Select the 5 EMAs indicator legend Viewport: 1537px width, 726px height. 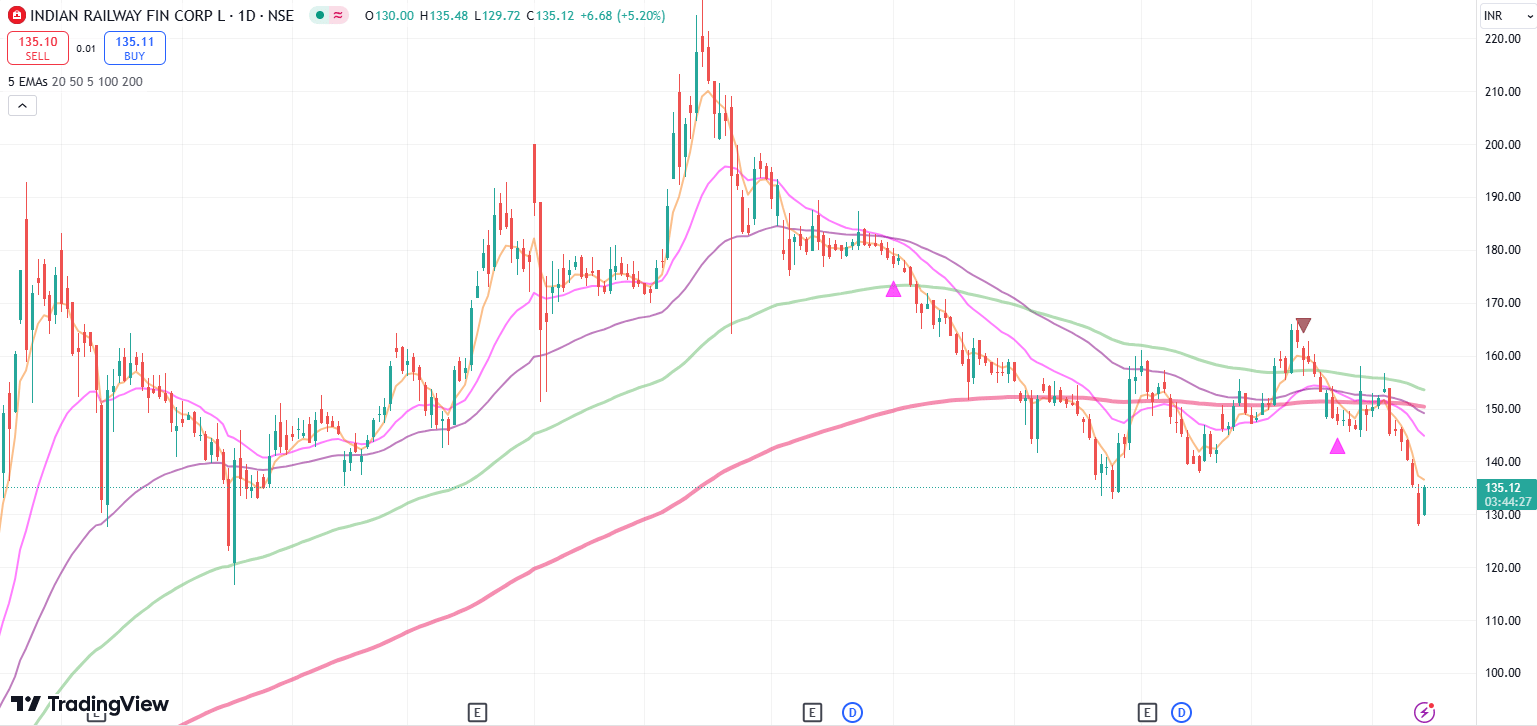(x=75, y=82)
